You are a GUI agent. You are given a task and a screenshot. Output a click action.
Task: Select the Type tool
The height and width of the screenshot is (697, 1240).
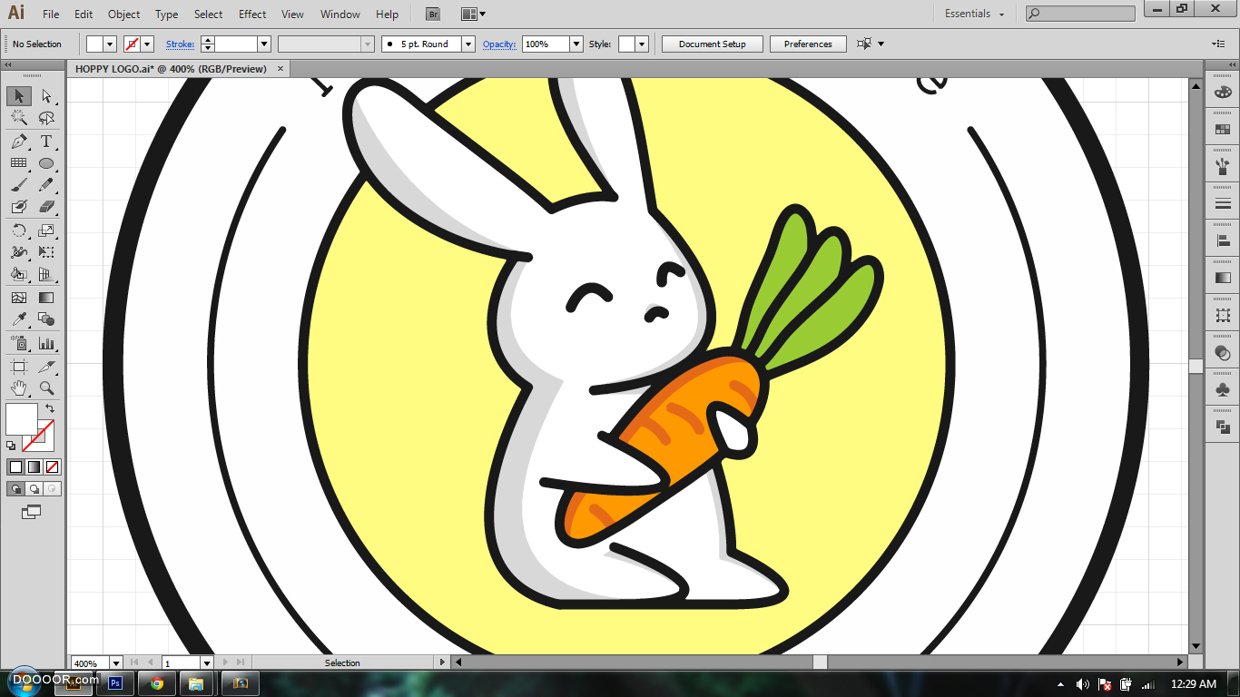click(x=46, y=141)
